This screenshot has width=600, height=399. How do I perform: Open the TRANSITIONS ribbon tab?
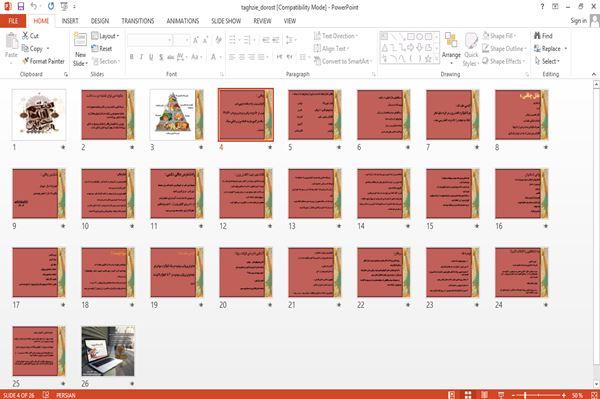pos(138,21)
